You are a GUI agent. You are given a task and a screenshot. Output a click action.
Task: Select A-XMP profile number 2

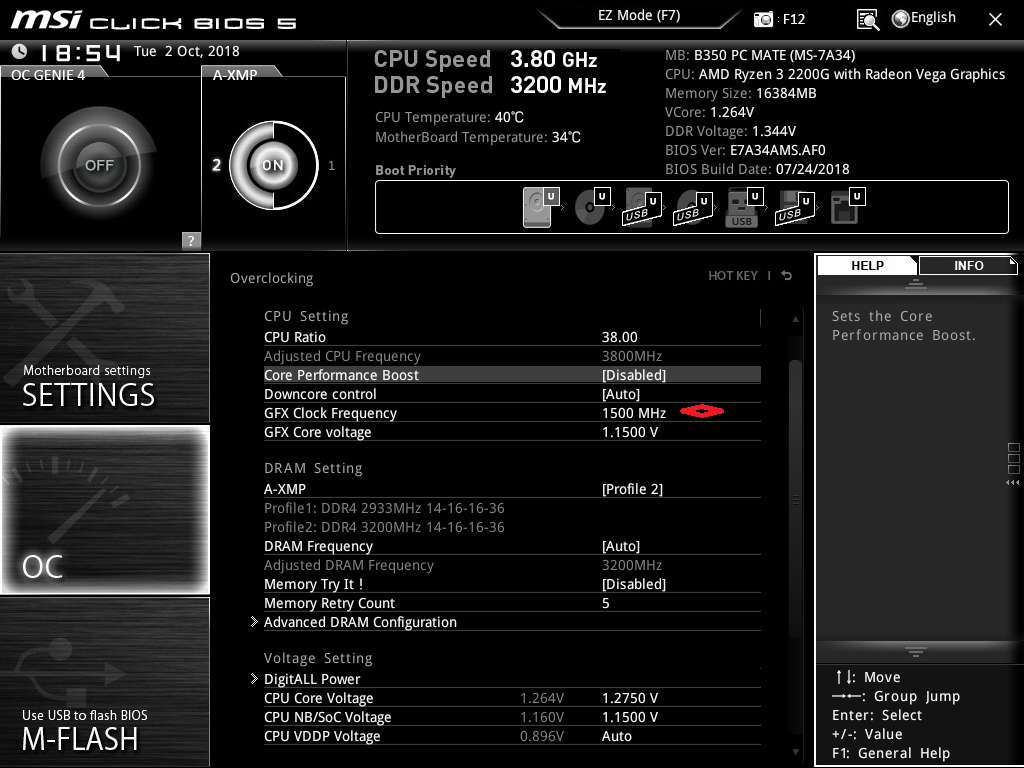[x=216, y=165]
